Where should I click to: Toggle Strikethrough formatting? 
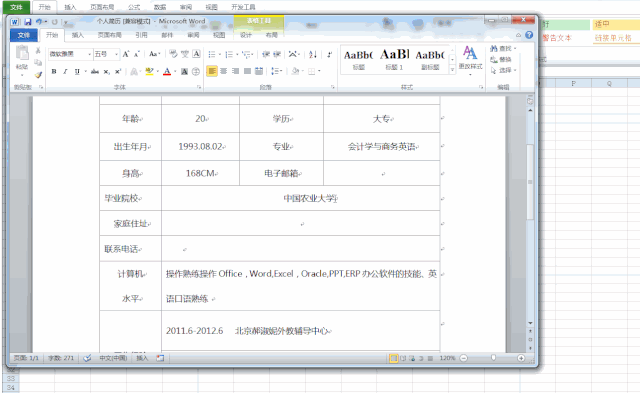(x=95, y=71)
